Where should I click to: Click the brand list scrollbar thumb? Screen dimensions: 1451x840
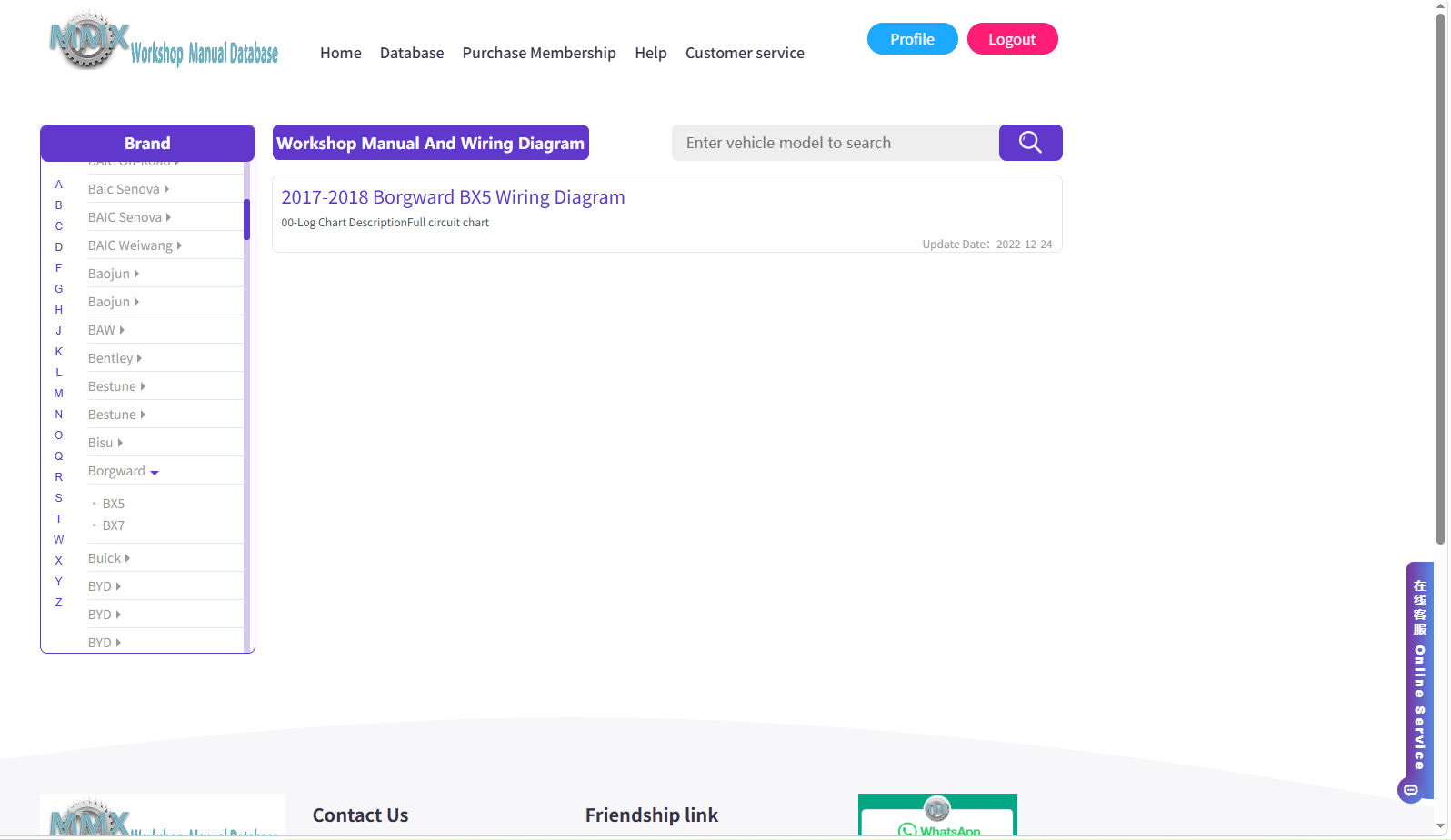246,219
